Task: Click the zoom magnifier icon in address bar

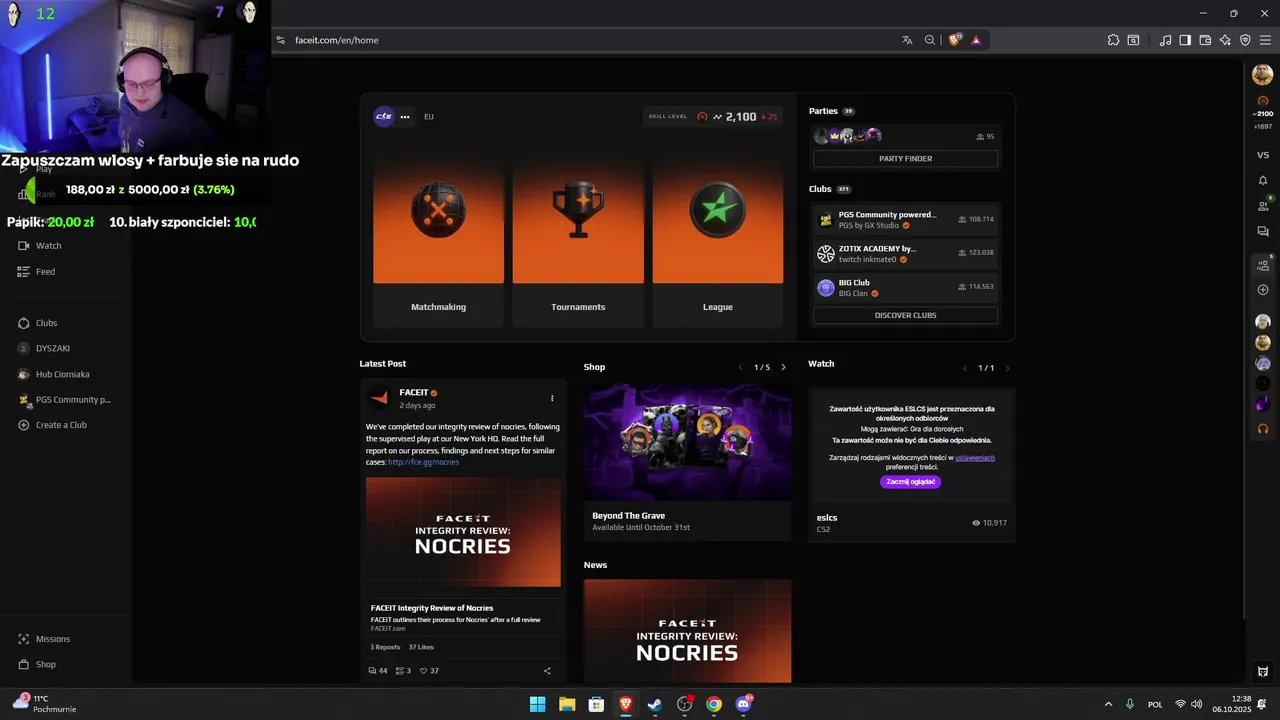Action: [x=929, y=40]
